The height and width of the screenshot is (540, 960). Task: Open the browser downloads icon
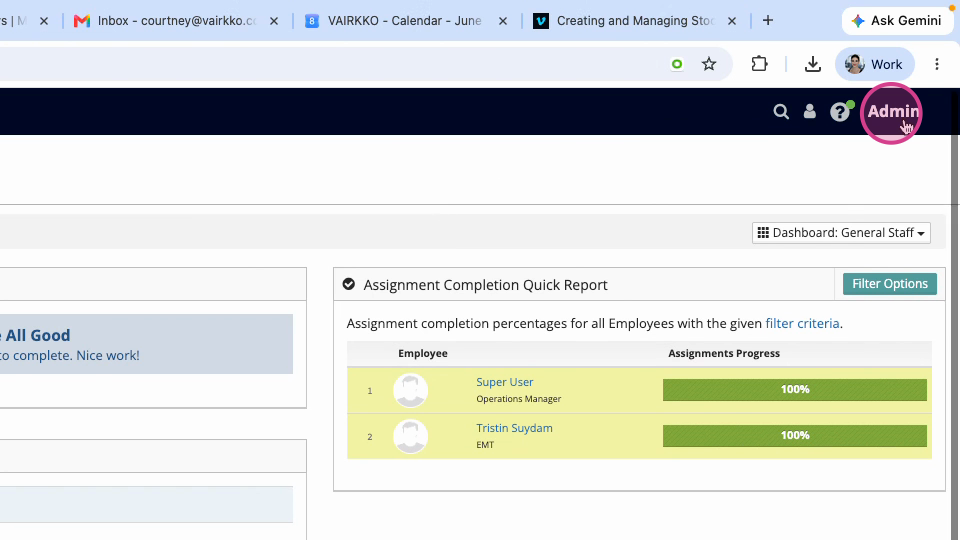click(812, 64)
